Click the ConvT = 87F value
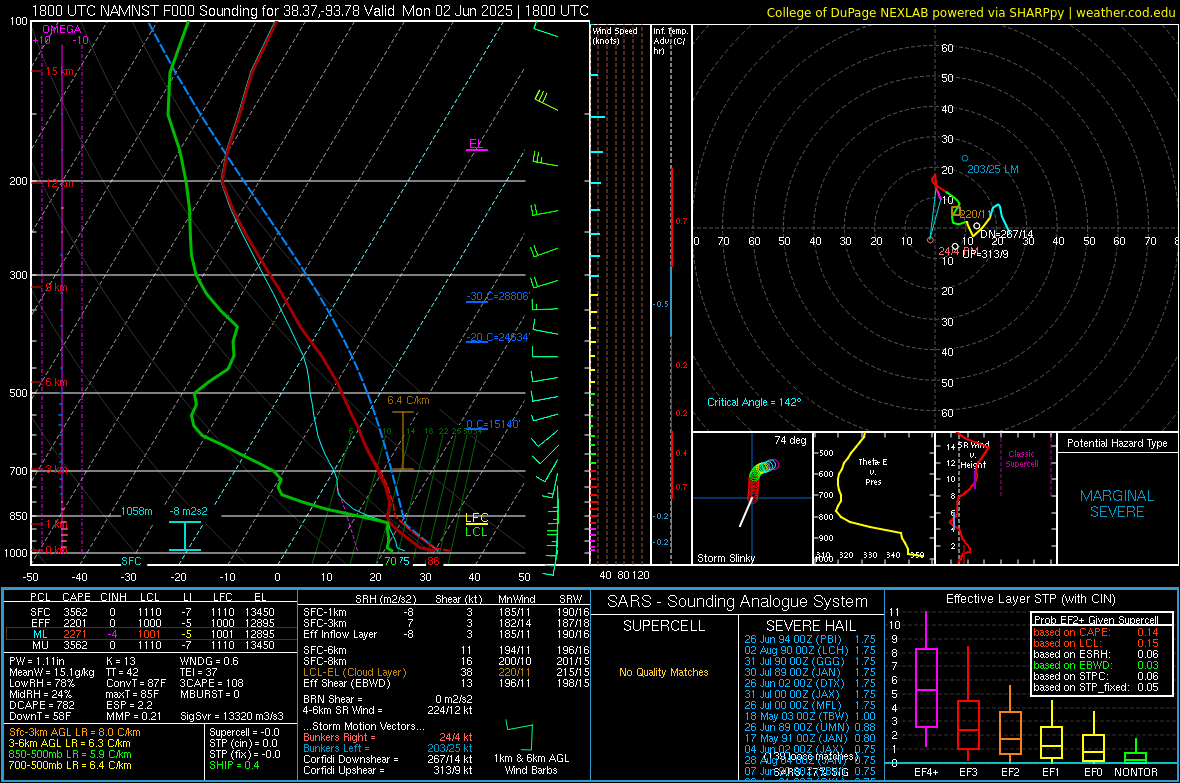The image size is (1180, 783). pyautogui.click(x=136, y=683)
